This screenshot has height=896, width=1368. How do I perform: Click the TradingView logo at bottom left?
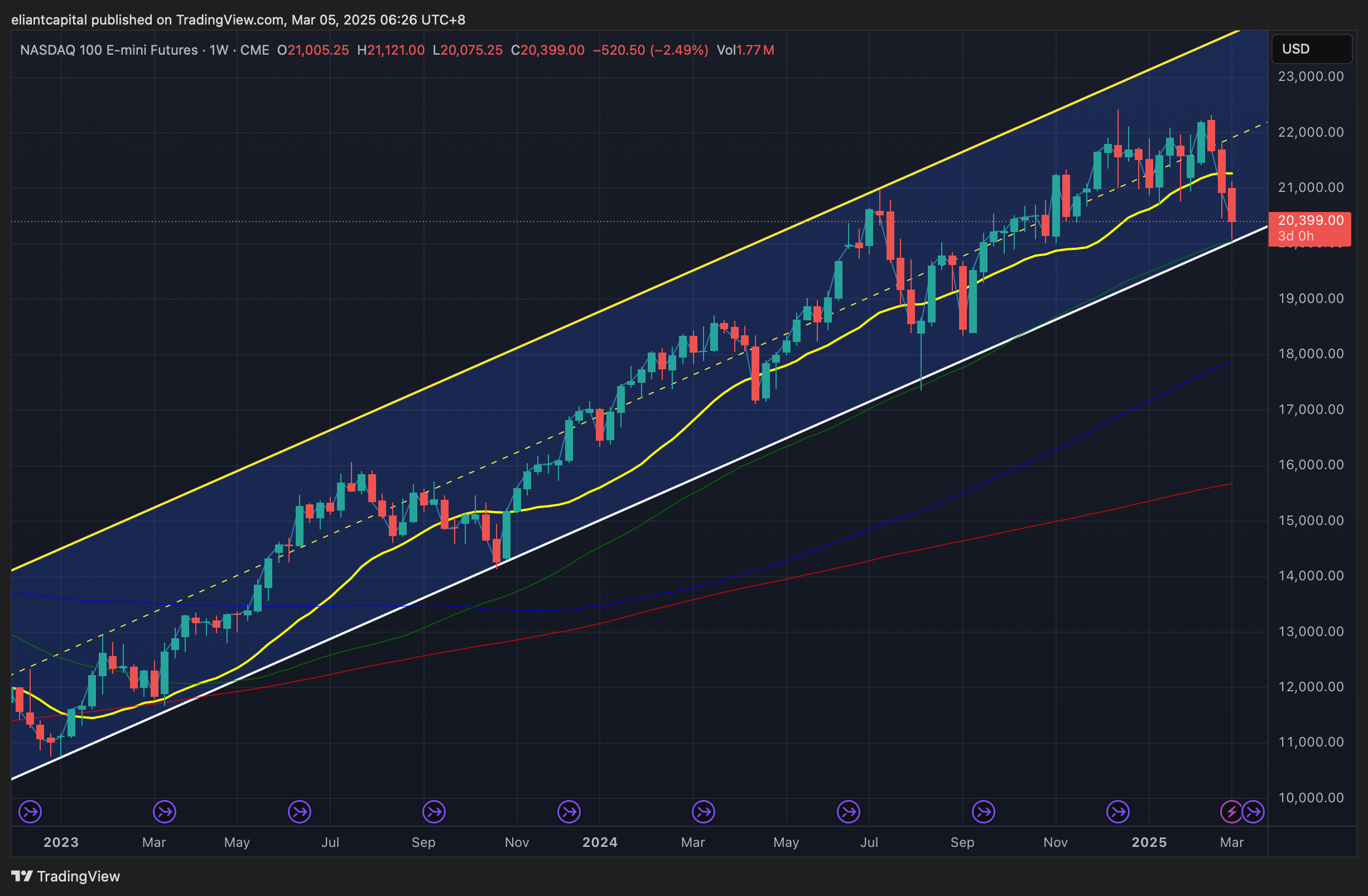[65, 876]
